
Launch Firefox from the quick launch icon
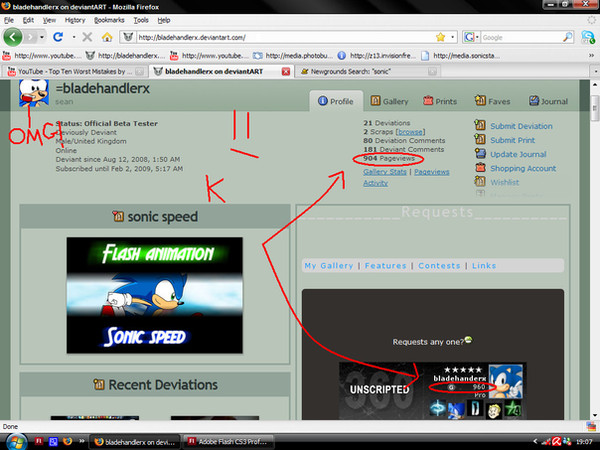coord(67,441)
